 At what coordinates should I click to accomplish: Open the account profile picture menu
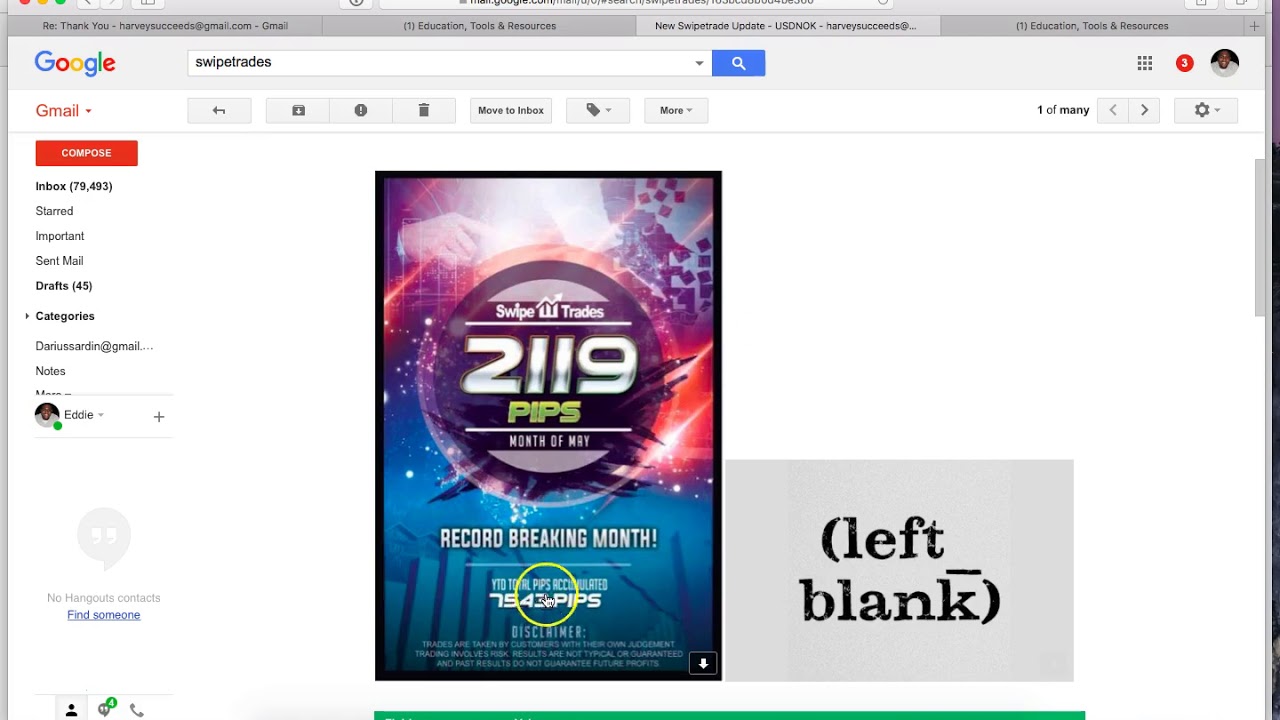click(1224, 63)
